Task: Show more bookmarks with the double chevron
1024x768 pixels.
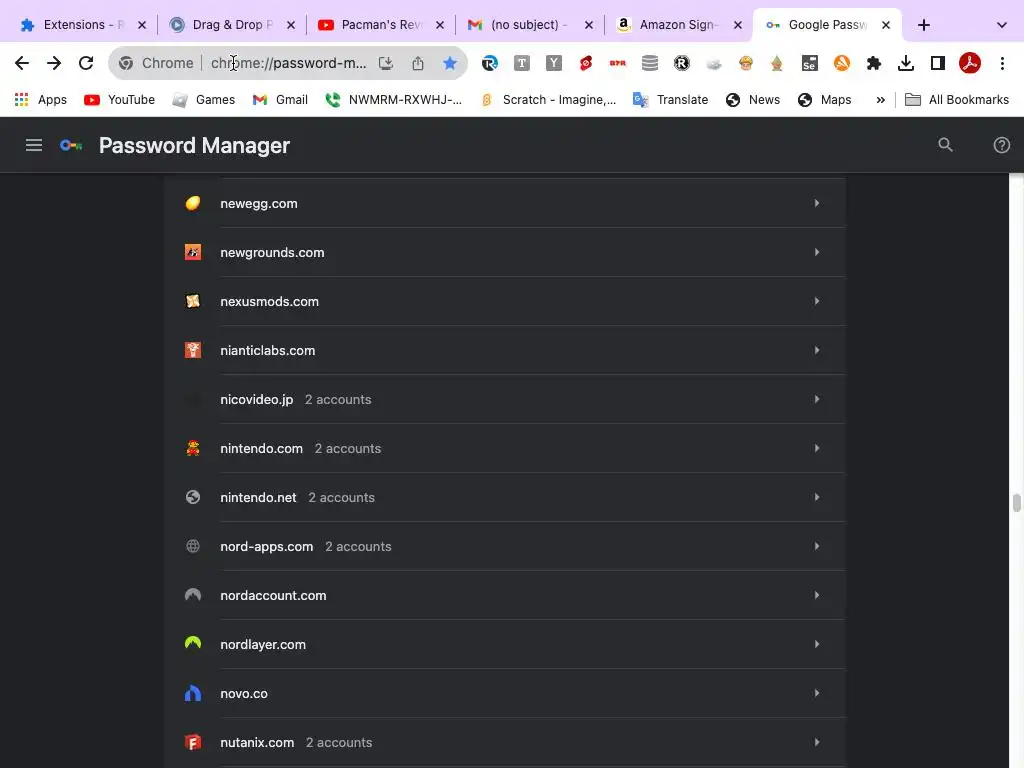Action: pyautogui.click(x=880, y=99)
